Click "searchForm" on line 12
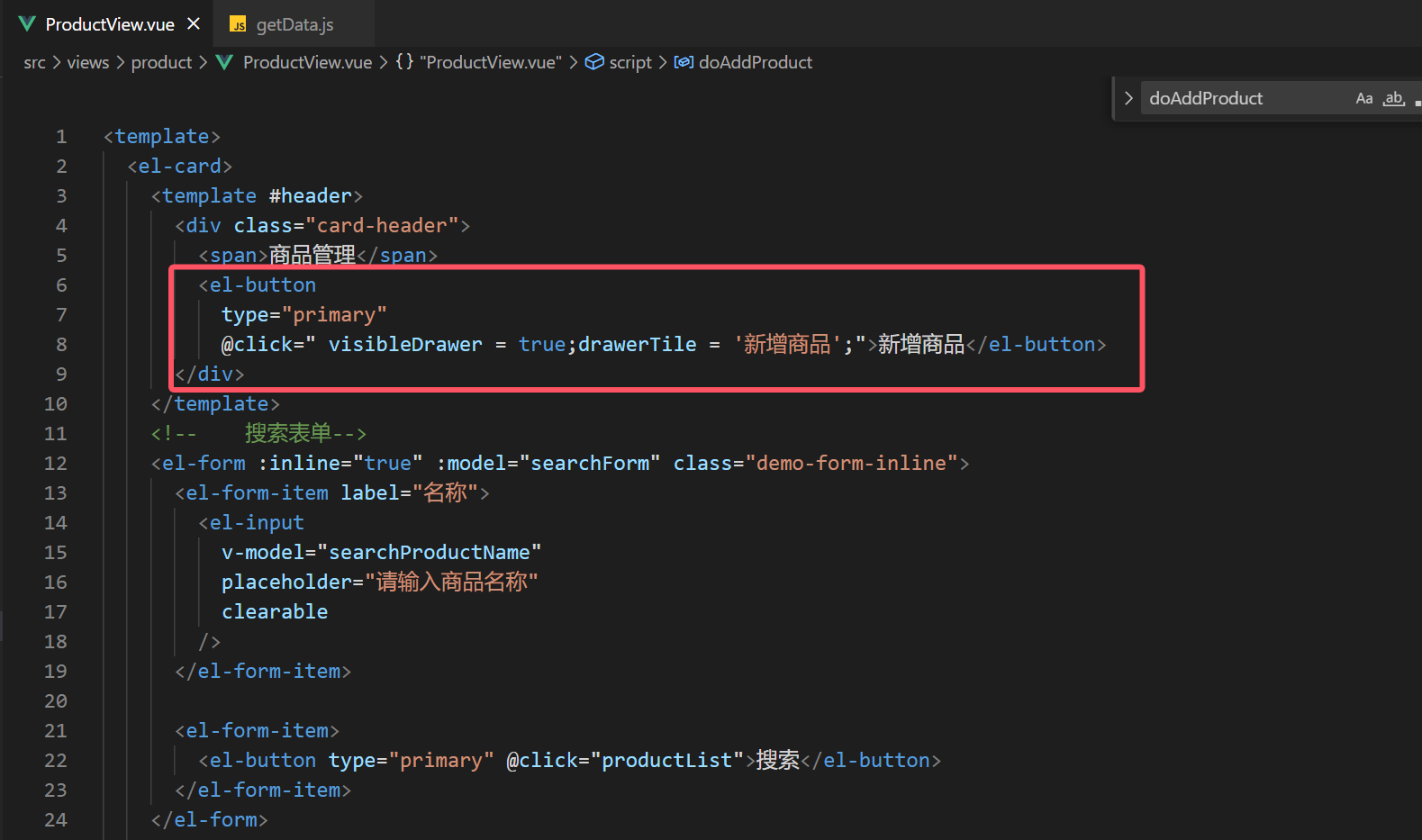The height and width of the screenshot is (840, 1422). click(x=590, y=464)
